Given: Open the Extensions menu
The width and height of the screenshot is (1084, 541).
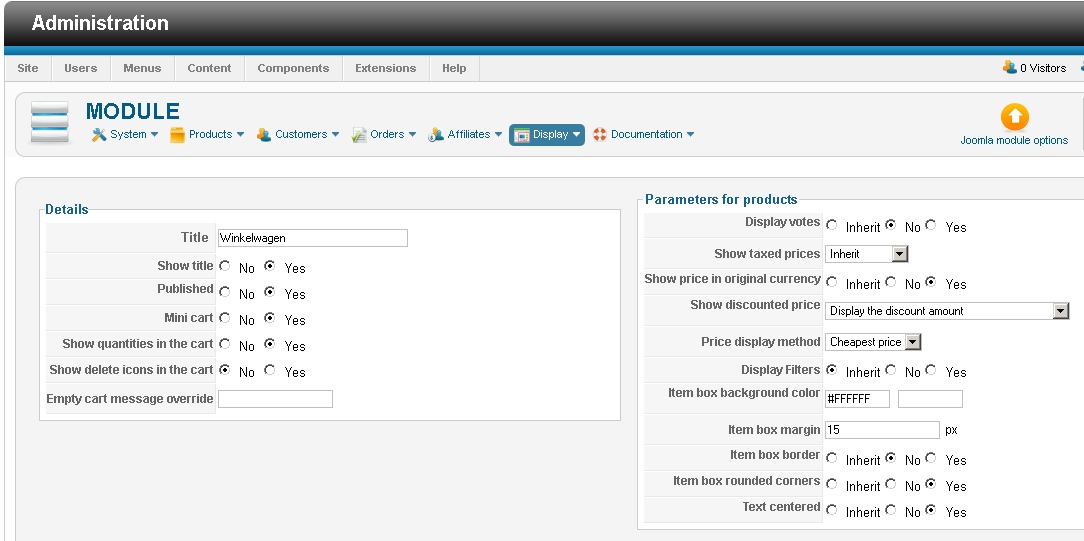Looking at the screenshot, I should (x=385, y=68).
